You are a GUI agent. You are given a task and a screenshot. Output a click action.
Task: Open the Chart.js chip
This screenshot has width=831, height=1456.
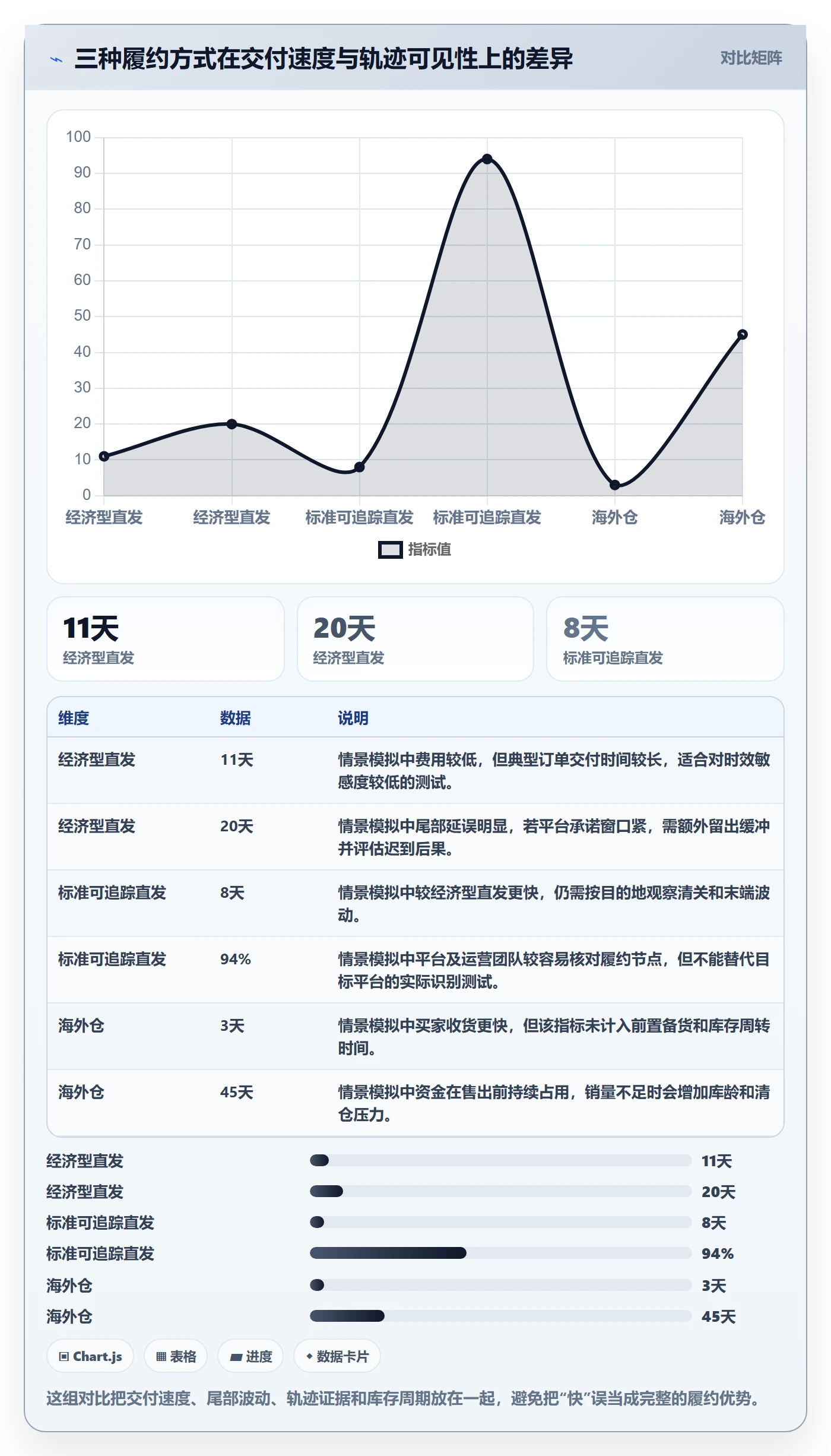pyautogui.click(x=90, y=1356)
